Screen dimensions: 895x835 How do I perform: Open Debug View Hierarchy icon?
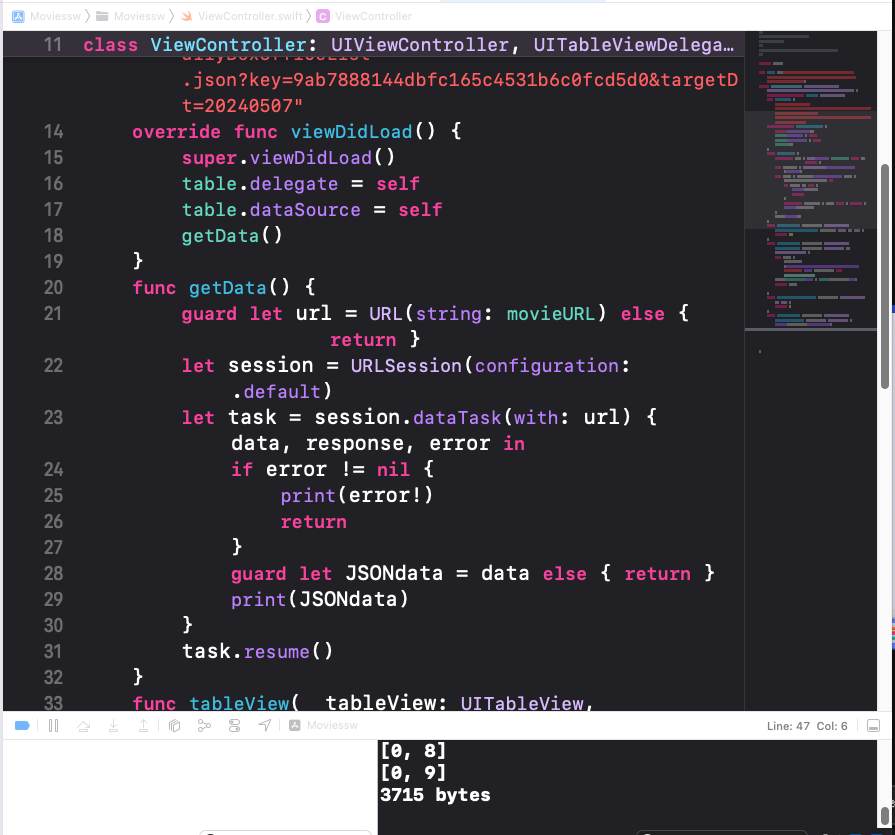pos(175,725)
